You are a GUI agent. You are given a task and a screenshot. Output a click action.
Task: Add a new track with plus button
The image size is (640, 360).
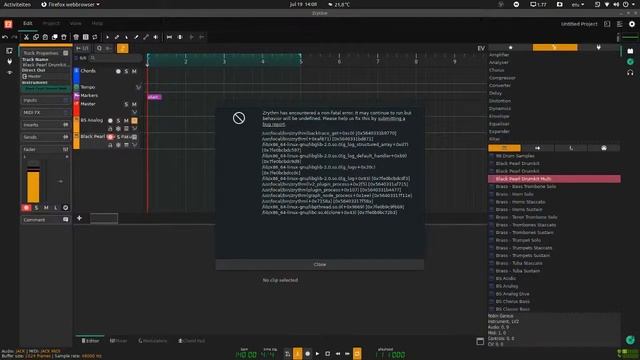click(x=79, y=218)
